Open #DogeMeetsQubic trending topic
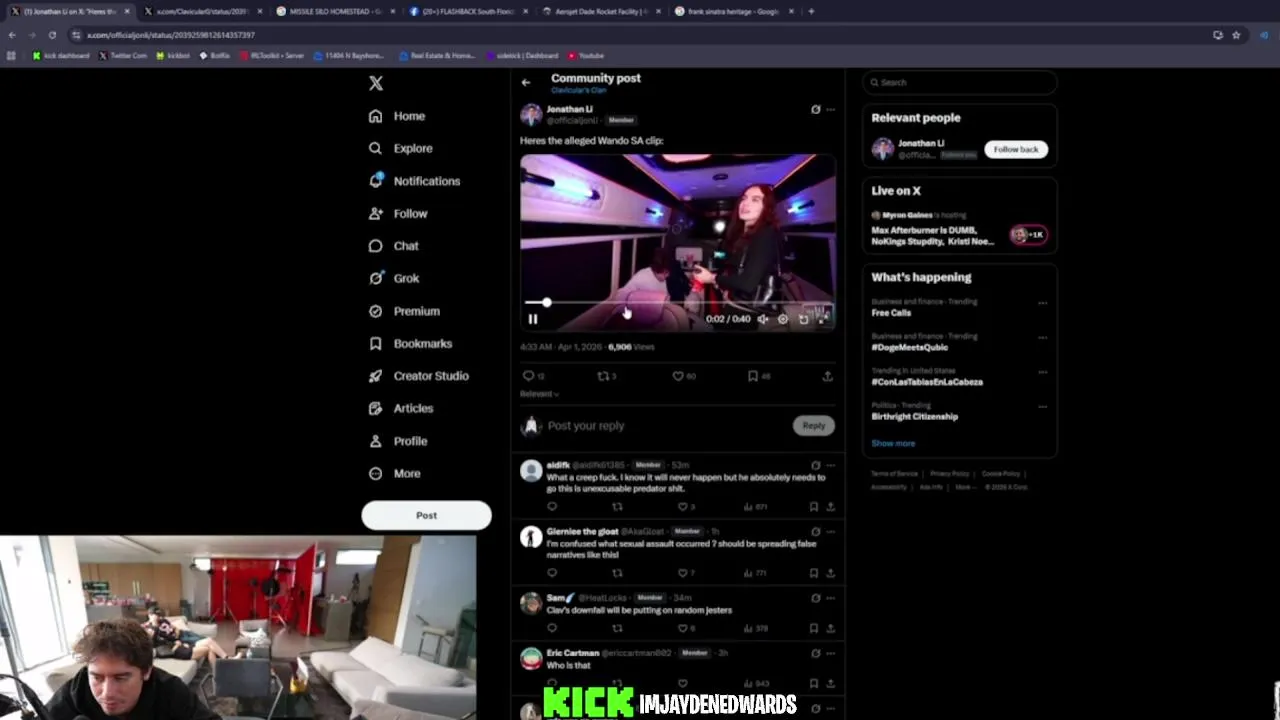The width and height of the screenshot is (1280, 720). [909, 347]
